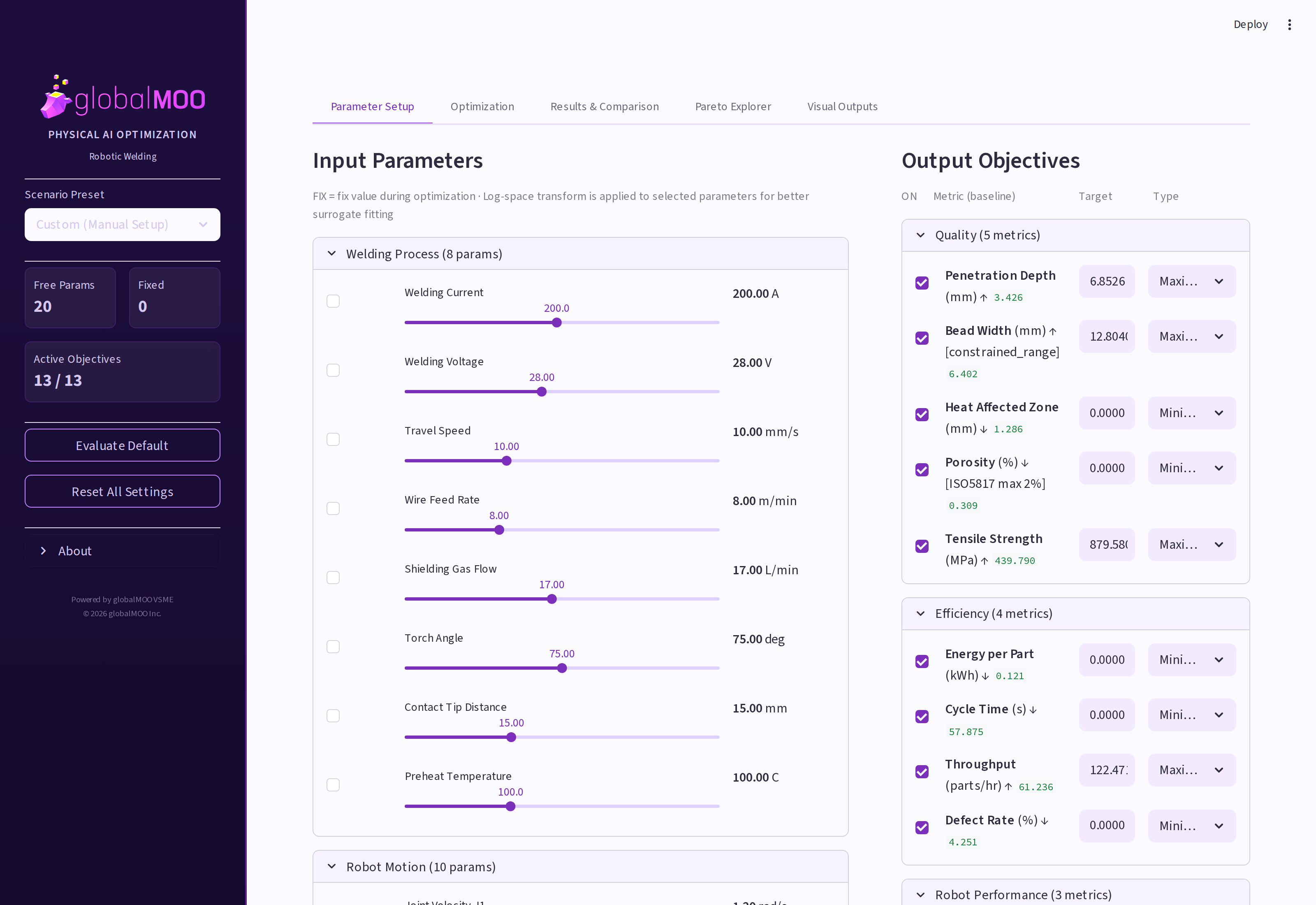
Task: Edit Bead Width target value
Action: 1107,336
